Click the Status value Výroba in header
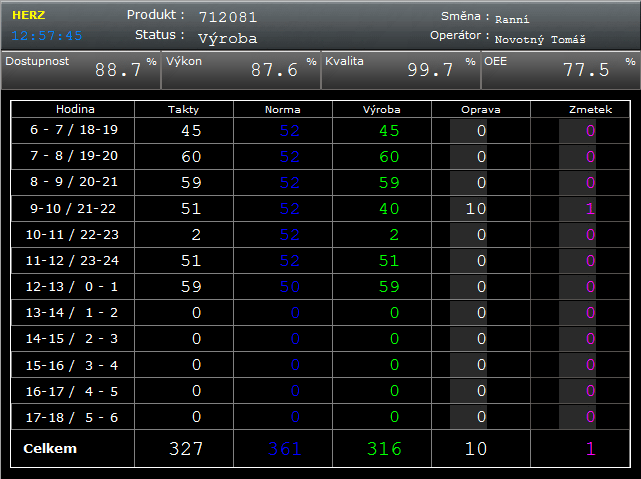 coord(227,38)
